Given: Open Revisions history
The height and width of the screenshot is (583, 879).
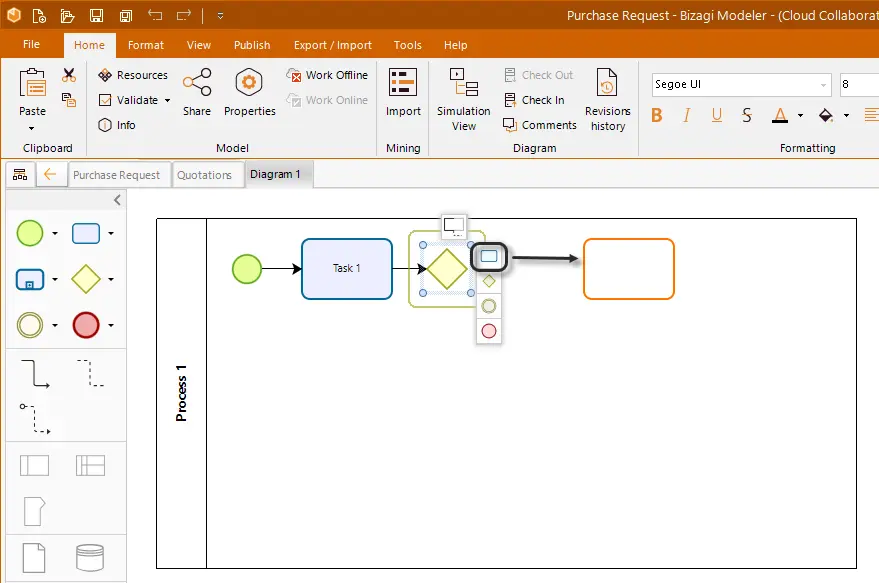Looking at the screenshot, I should point(608,100).
